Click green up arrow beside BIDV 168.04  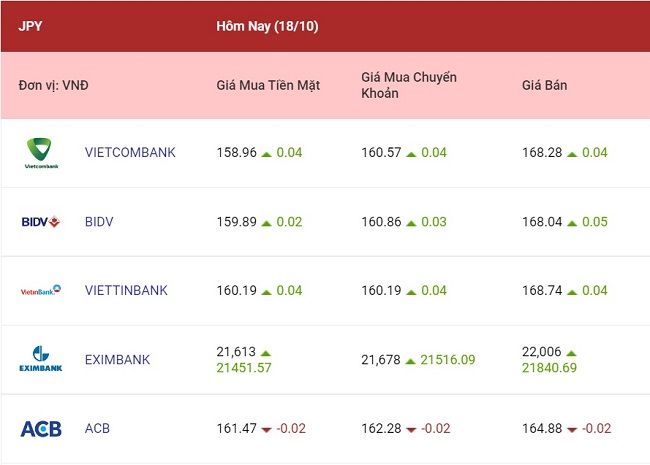pos(572,223)
